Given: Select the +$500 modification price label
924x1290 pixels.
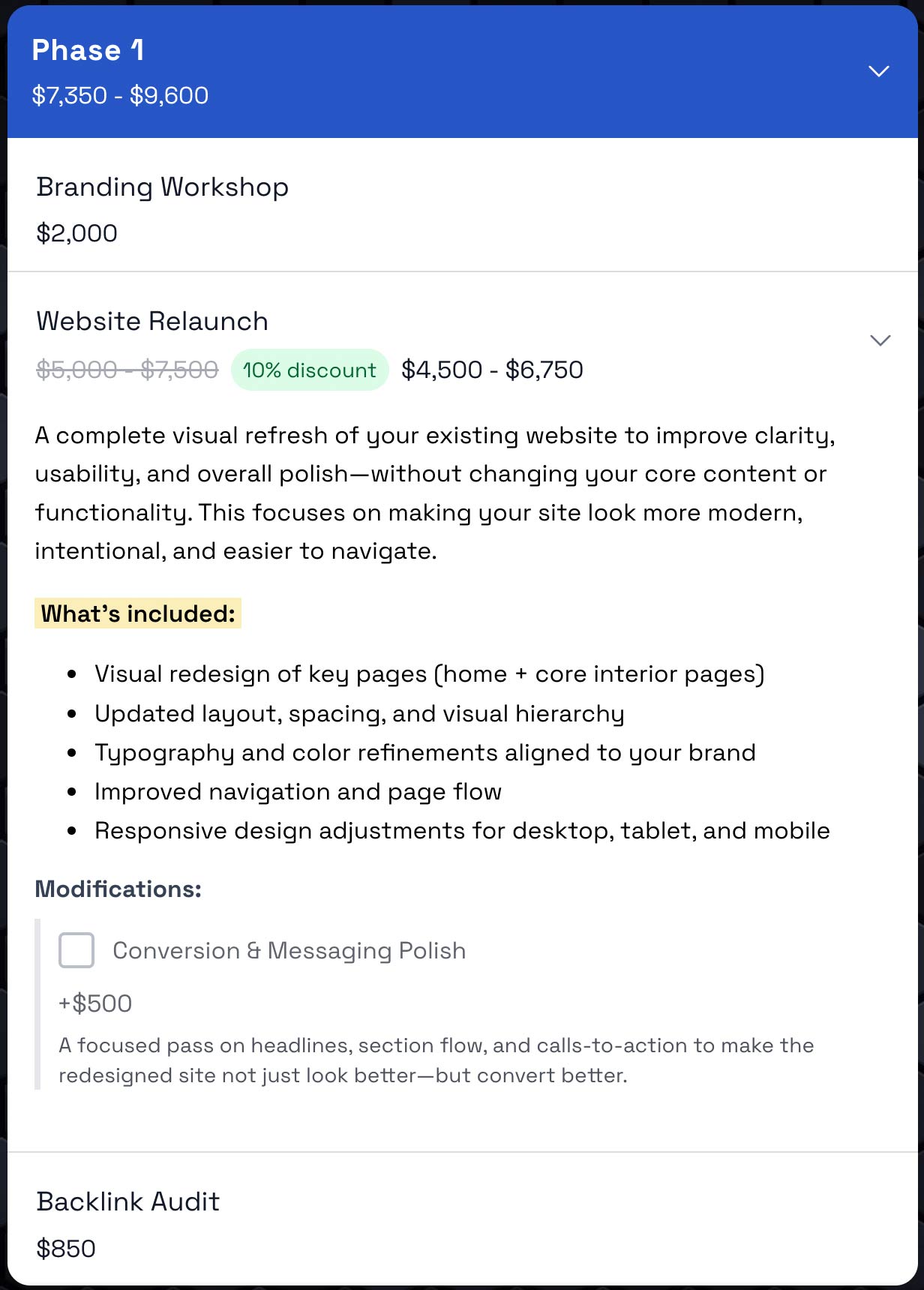Looking at the screenshot, I should click(94, 1003).
